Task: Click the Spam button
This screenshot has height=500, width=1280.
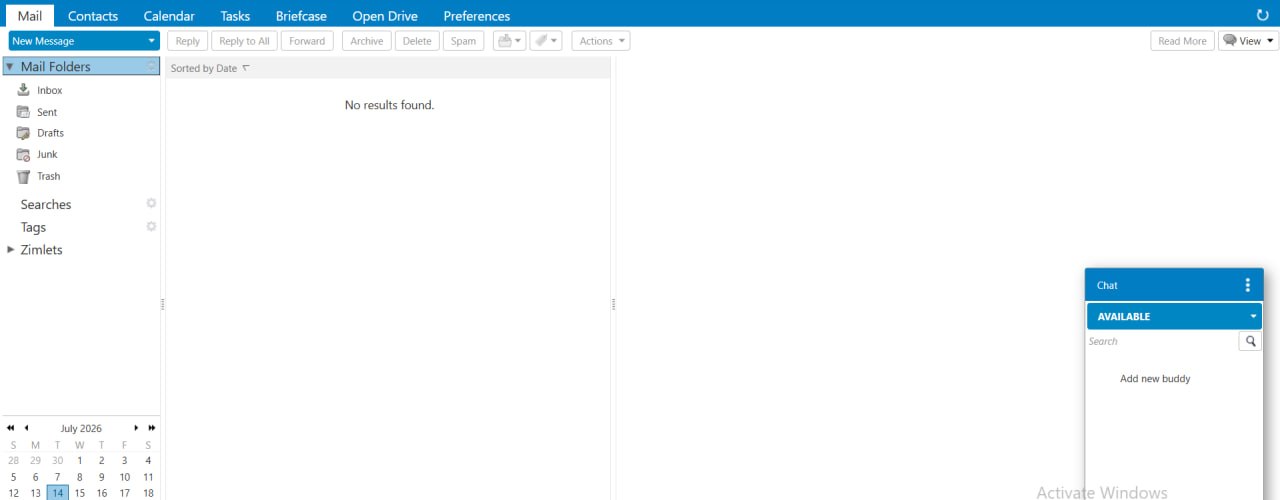Action: pos(463,41)
